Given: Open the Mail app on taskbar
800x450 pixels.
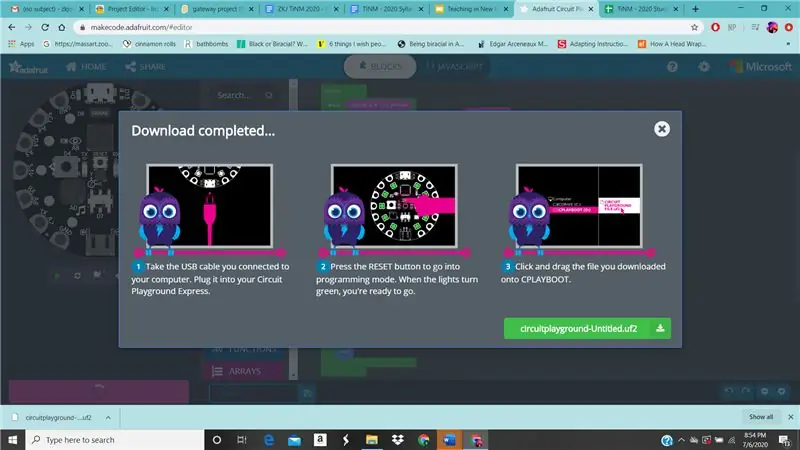Looking at the screenshot, I should 294,440.
